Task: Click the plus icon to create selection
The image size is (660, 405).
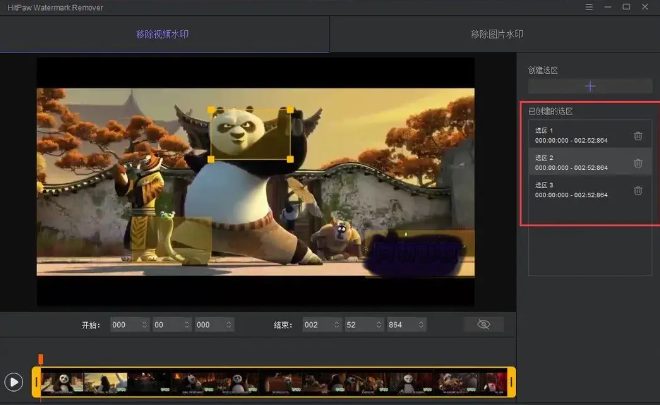Action: 589,87
